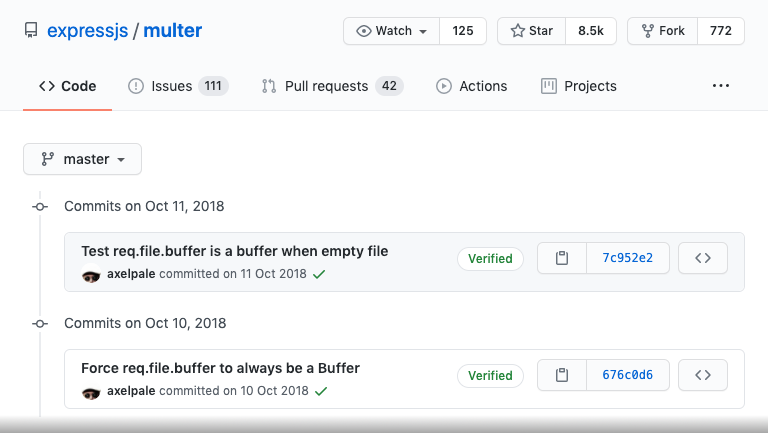
Task: Star the multer repository
Action: (531, 31)
